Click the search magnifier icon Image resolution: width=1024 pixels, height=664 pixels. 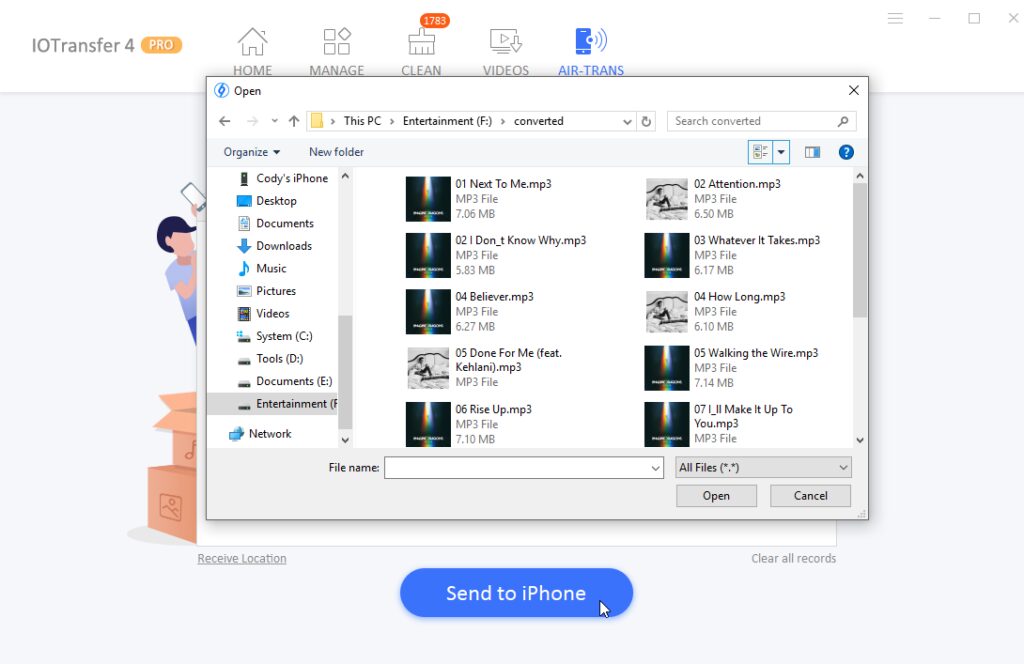(x=843, y=121)
